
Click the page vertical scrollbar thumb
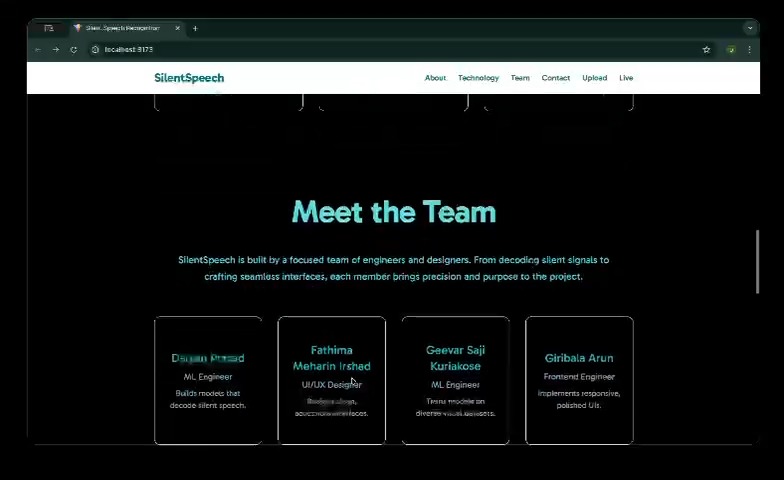pos(757,262)
